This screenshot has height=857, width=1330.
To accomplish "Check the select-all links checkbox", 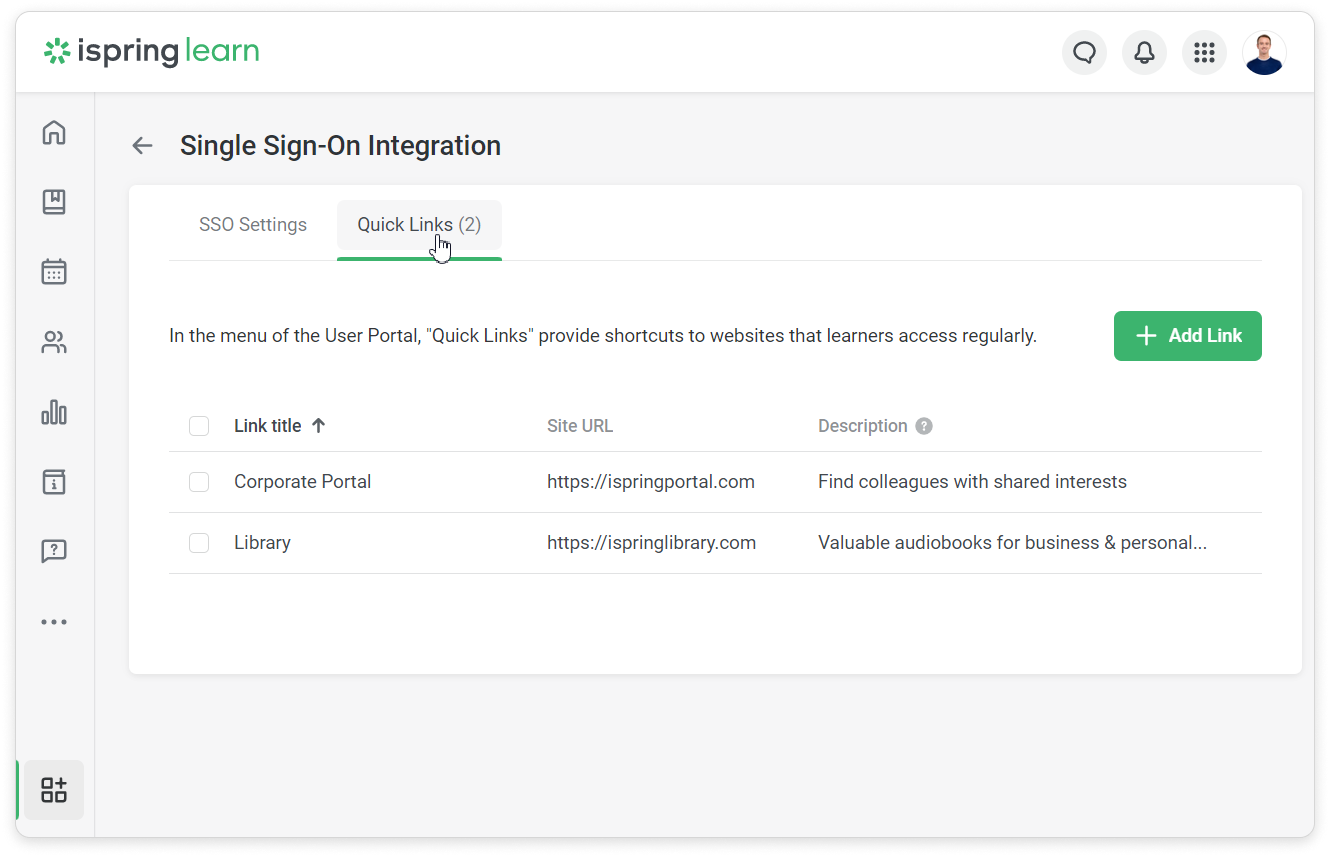I will [199, 425].
